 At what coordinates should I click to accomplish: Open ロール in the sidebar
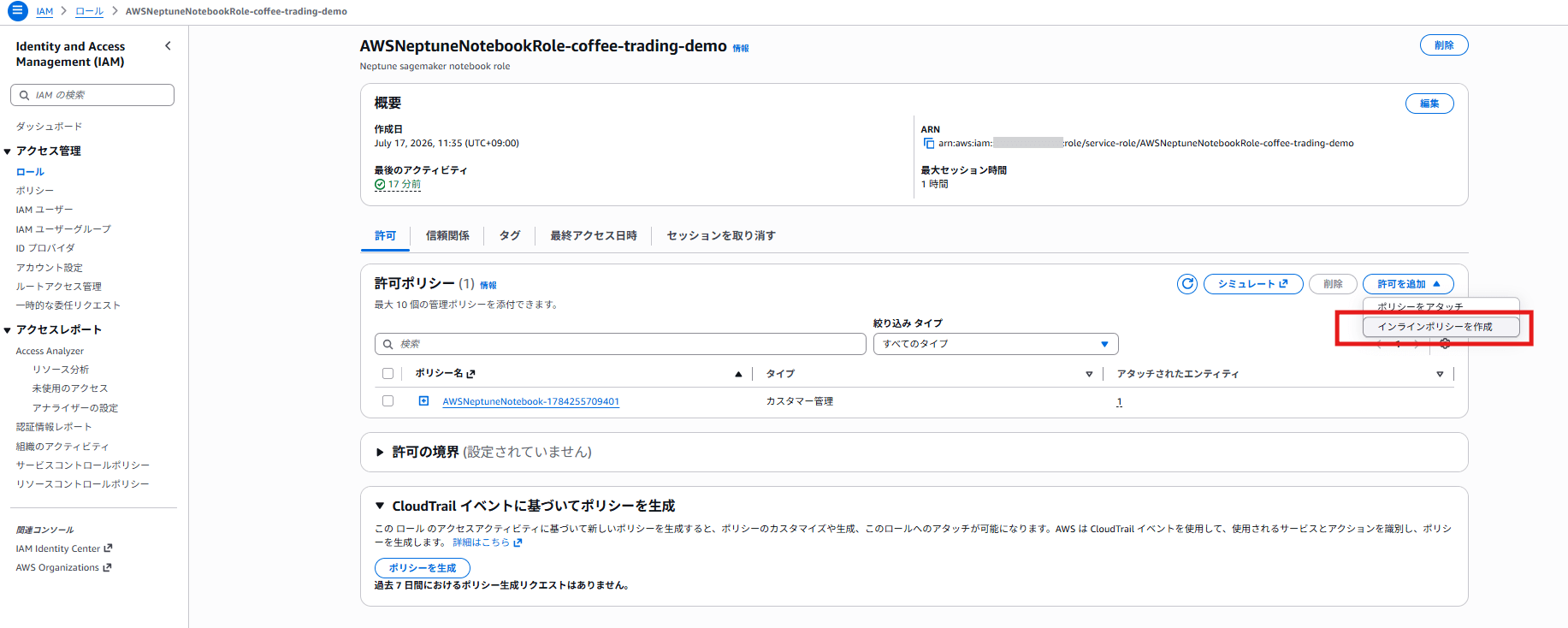pos(30,172)
